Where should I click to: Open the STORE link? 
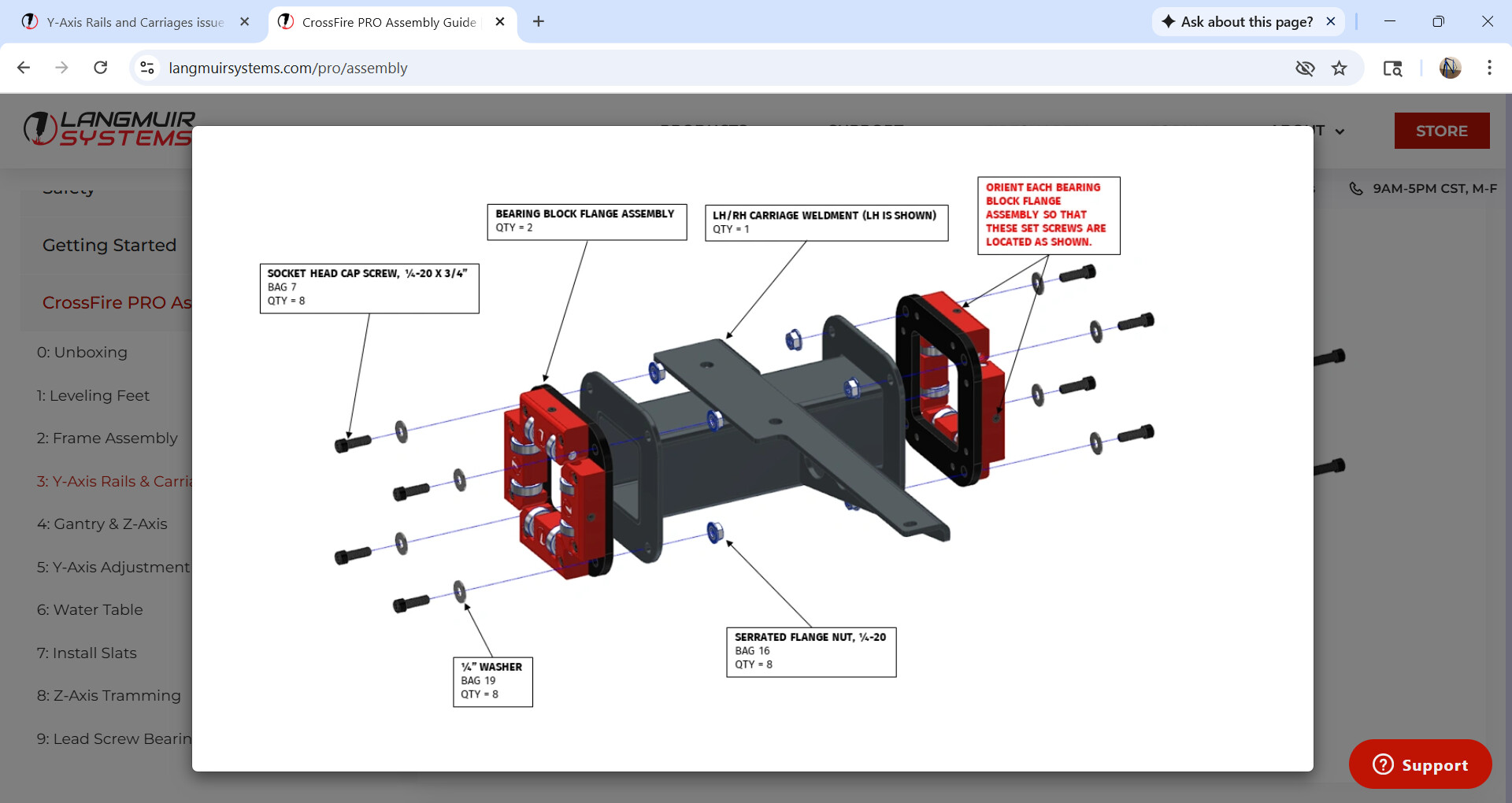(1441, 131)
